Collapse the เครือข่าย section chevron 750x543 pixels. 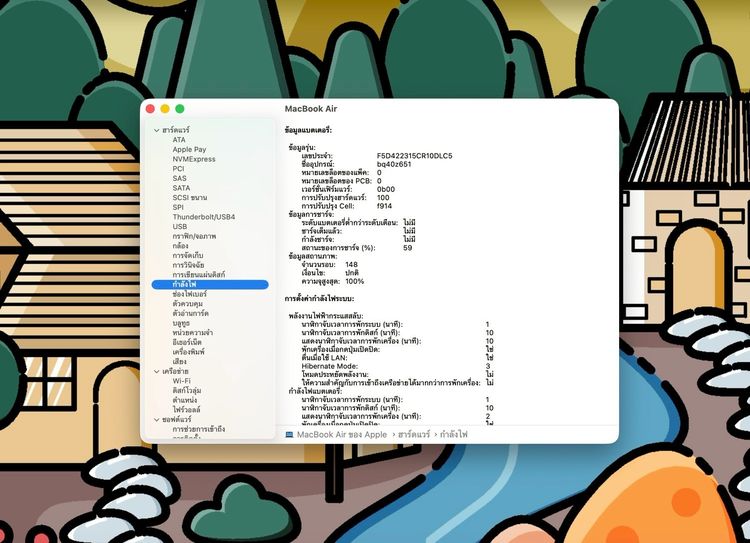156,371
